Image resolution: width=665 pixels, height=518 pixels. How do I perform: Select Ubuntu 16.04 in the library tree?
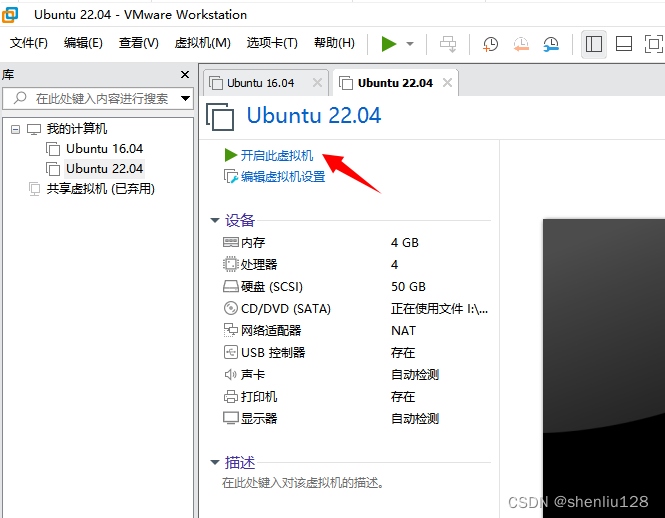pyautogui.click(x=104, y=149)
